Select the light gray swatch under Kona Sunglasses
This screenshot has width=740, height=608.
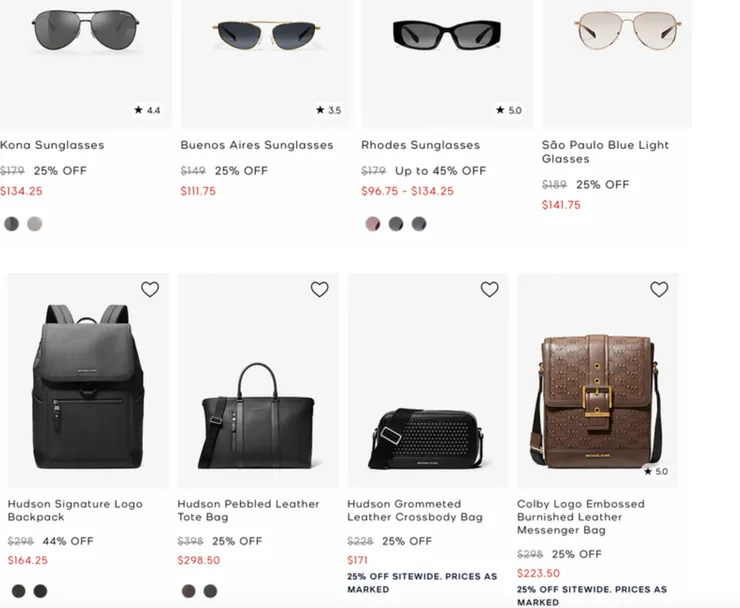[x=35, y=224]
